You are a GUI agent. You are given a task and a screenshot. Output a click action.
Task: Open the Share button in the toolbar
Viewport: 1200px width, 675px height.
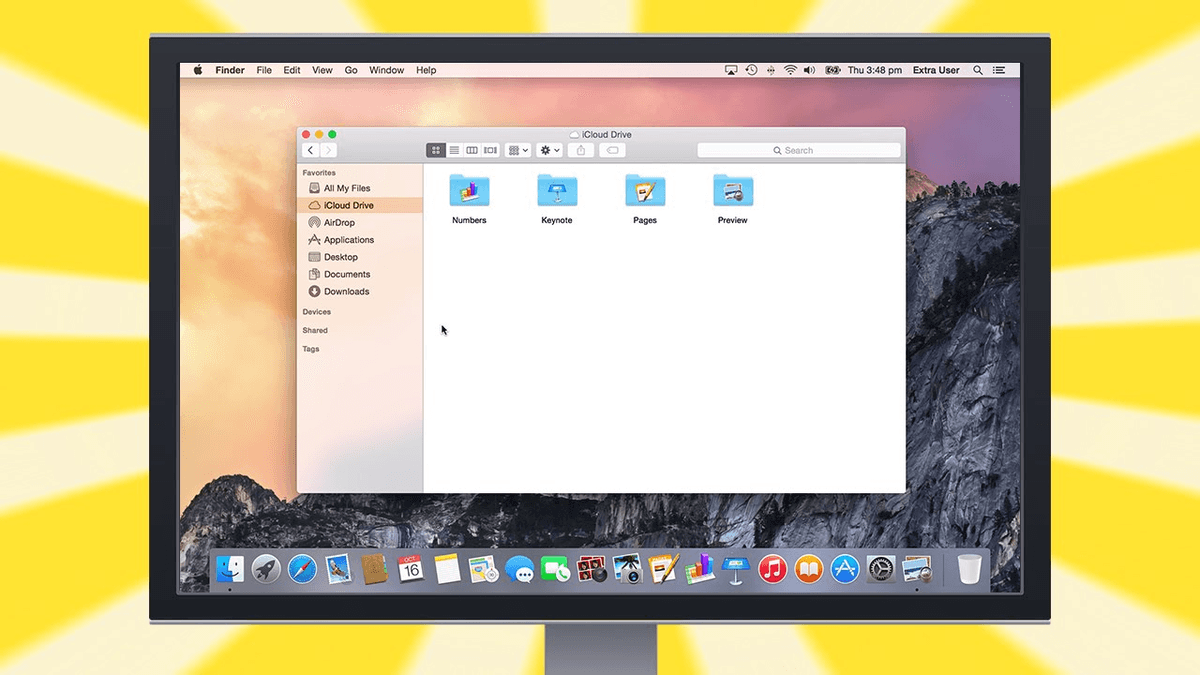pyautogui.click(x=581, y=150)
